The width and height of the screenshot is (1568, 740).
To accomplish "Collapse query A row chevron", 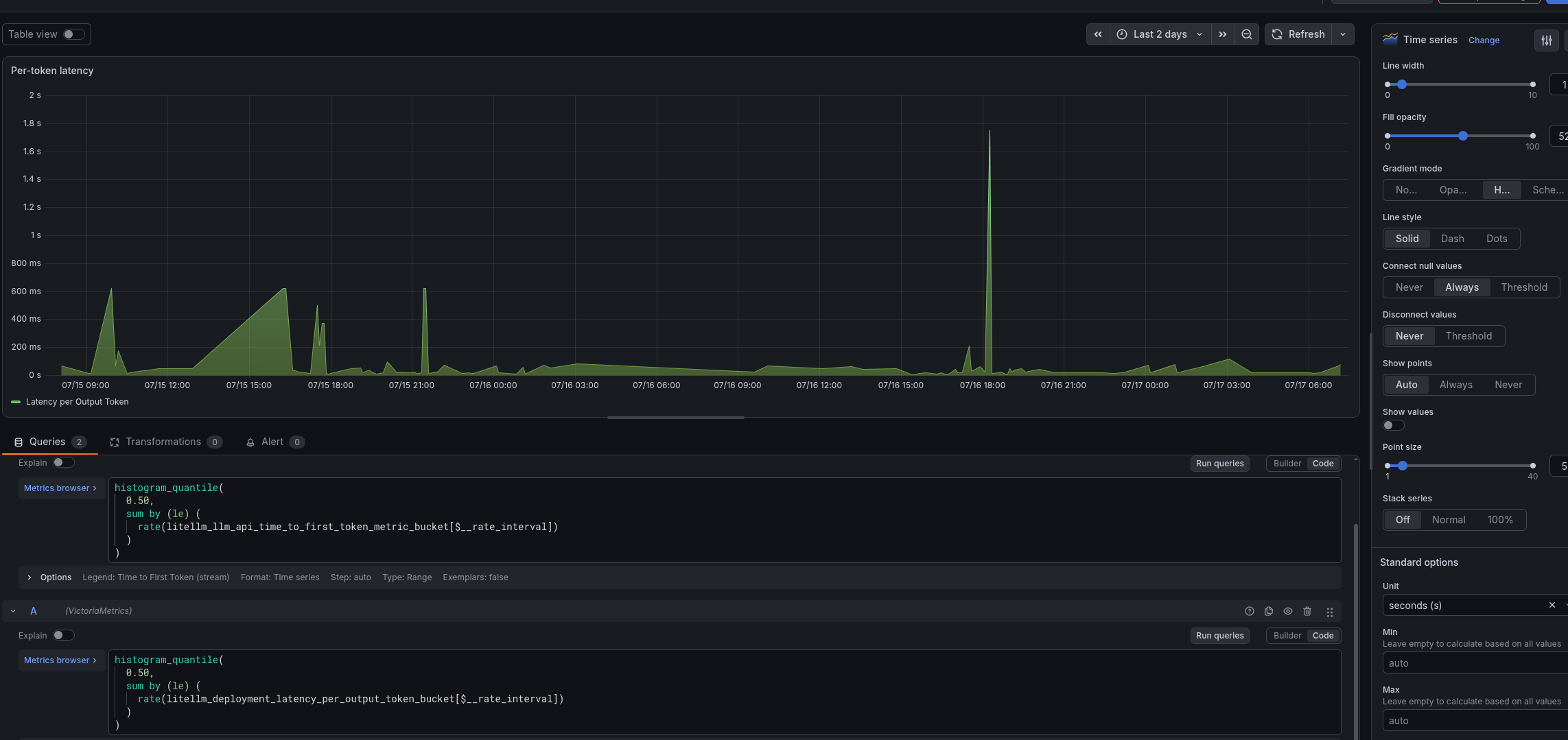I will coord(13,611).
